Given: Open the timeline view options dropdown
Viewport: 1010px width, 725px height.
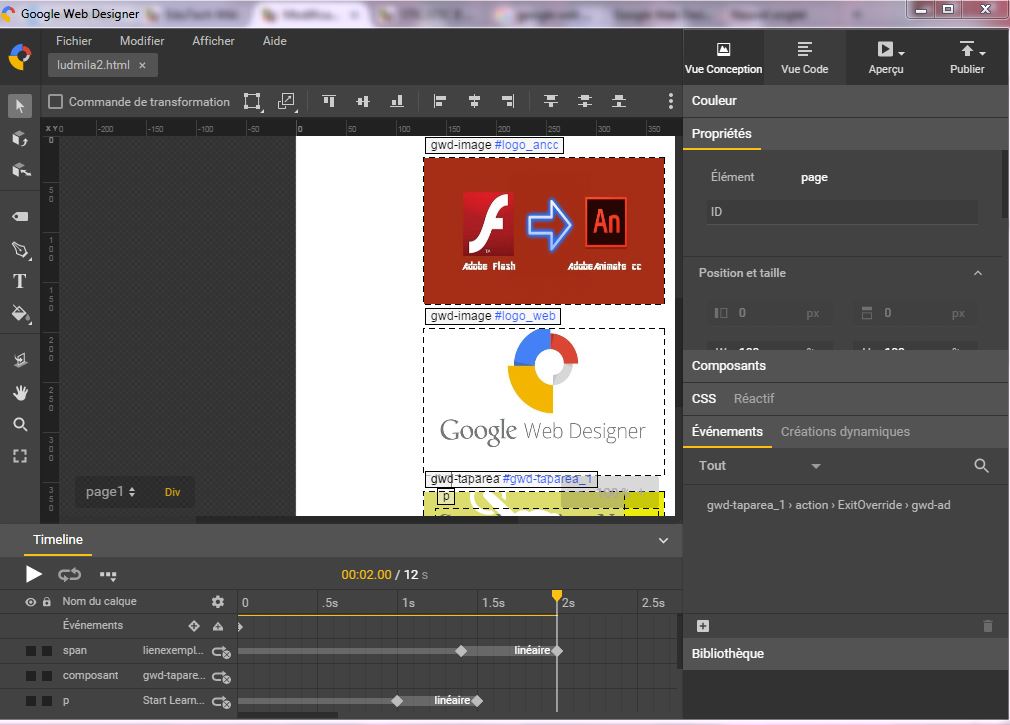Looking at the screenshot, I should click(x=108, y=575).
